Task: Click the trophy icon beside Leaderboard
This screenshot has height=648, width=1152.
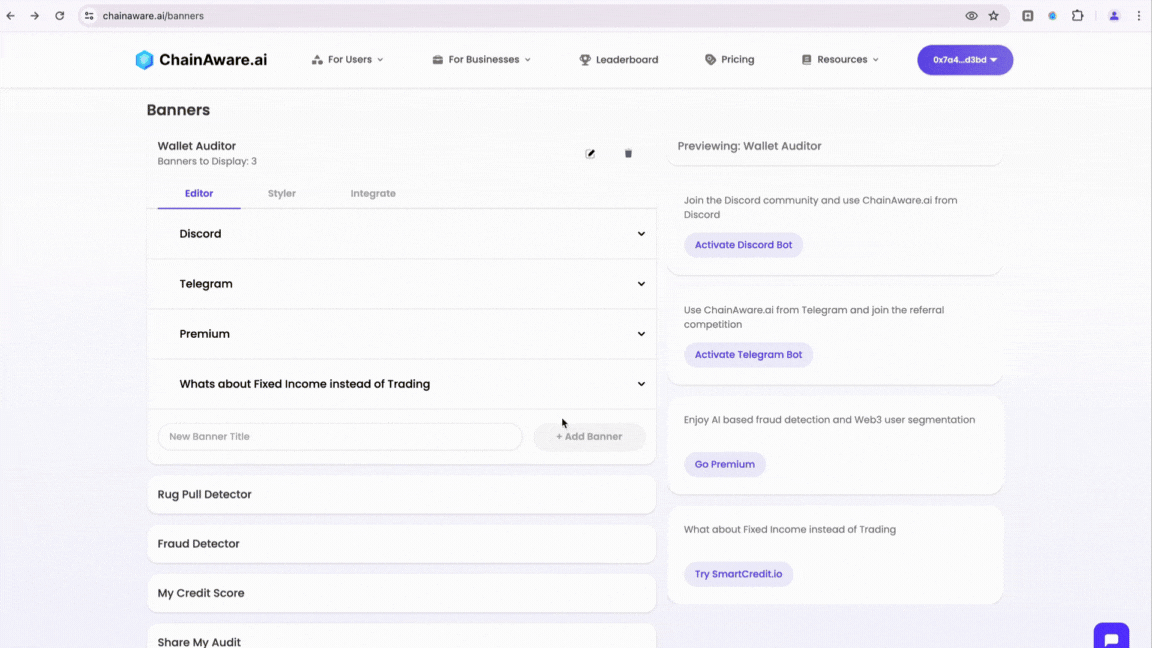Action: coord(585,60)
